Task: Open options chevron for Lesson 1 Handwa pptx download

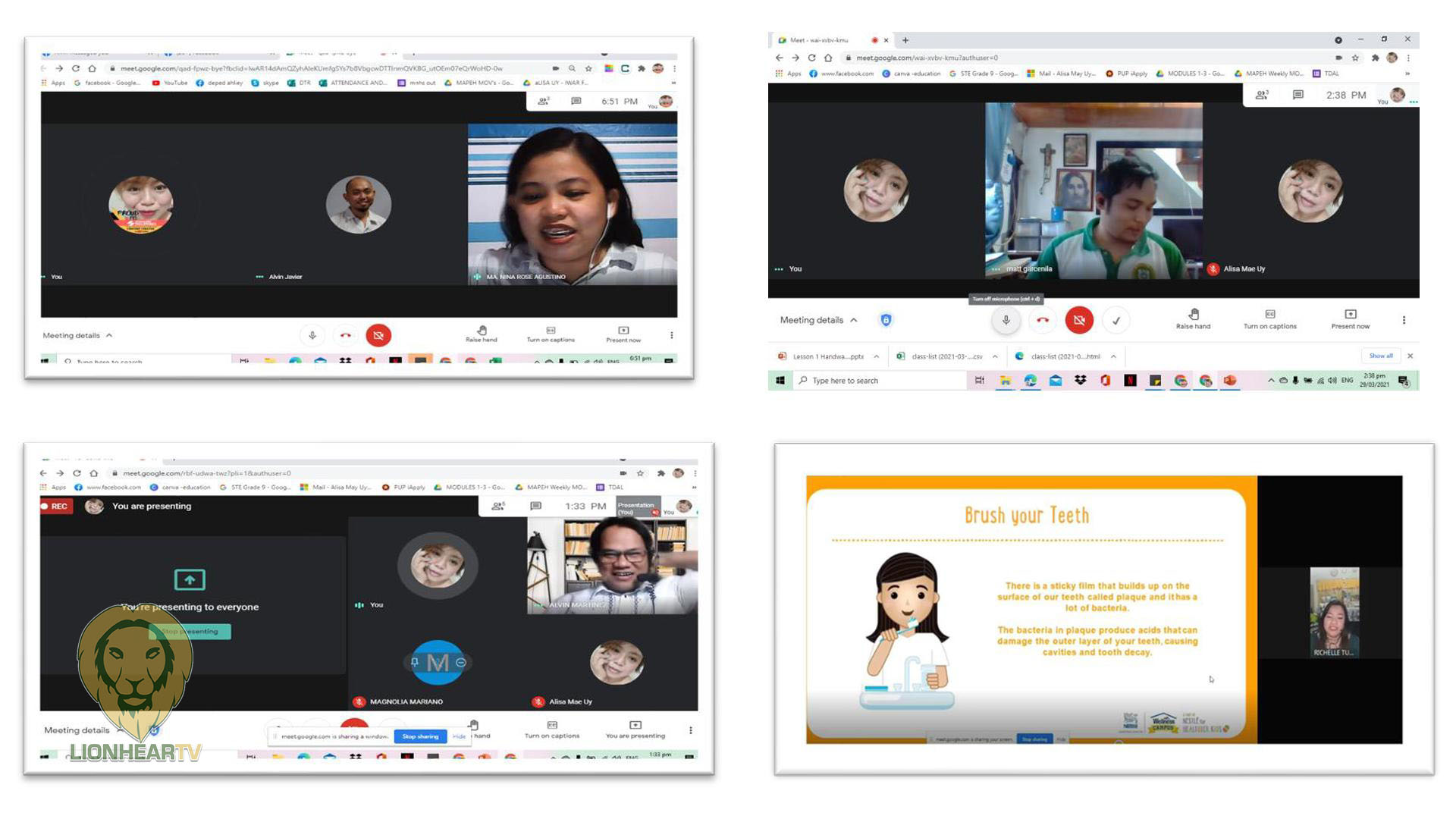Action: pos(877,356)
